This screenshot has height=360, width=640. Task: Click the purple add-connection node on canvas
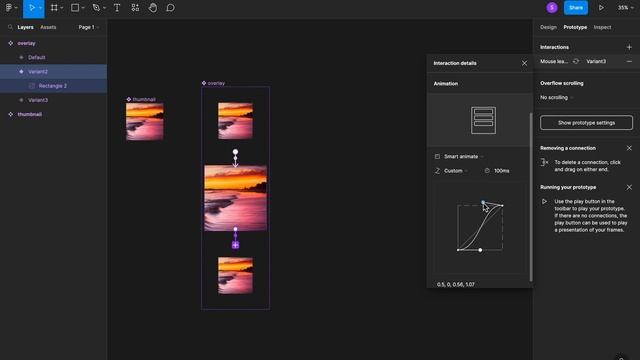click(x=236, y=245)
